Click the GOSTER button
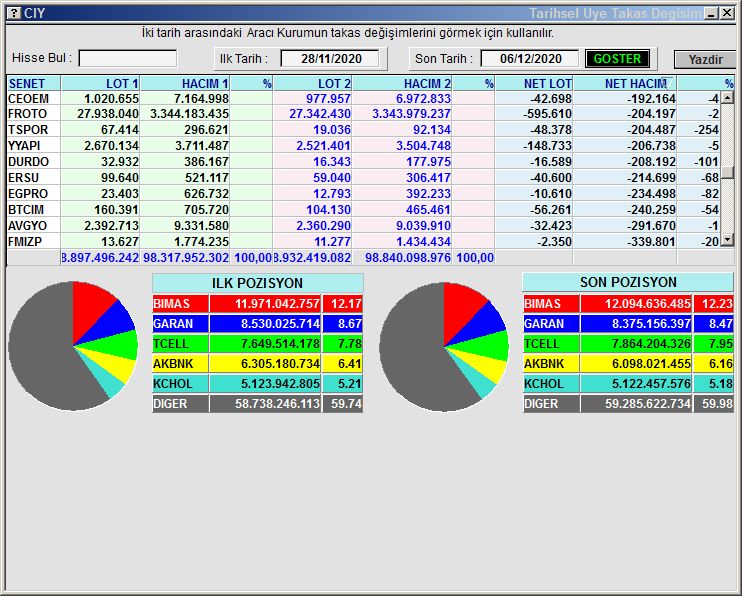Screen dimensions: 742x596 point(617,59)
